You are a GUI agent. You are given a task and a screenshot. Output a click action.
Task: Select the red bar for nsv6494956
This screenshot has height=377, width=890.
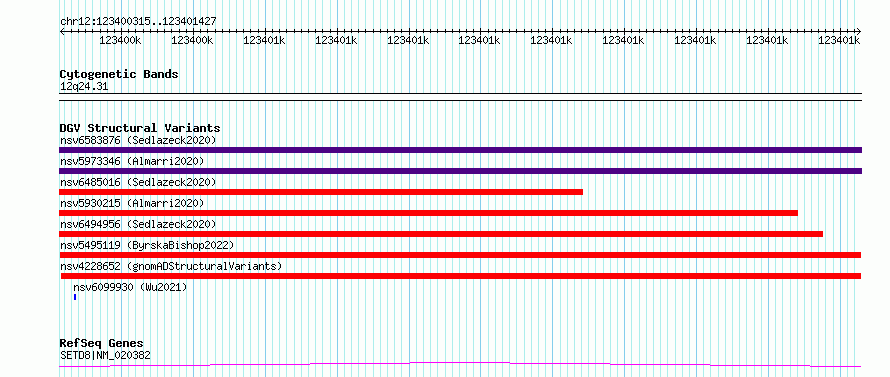441,234
